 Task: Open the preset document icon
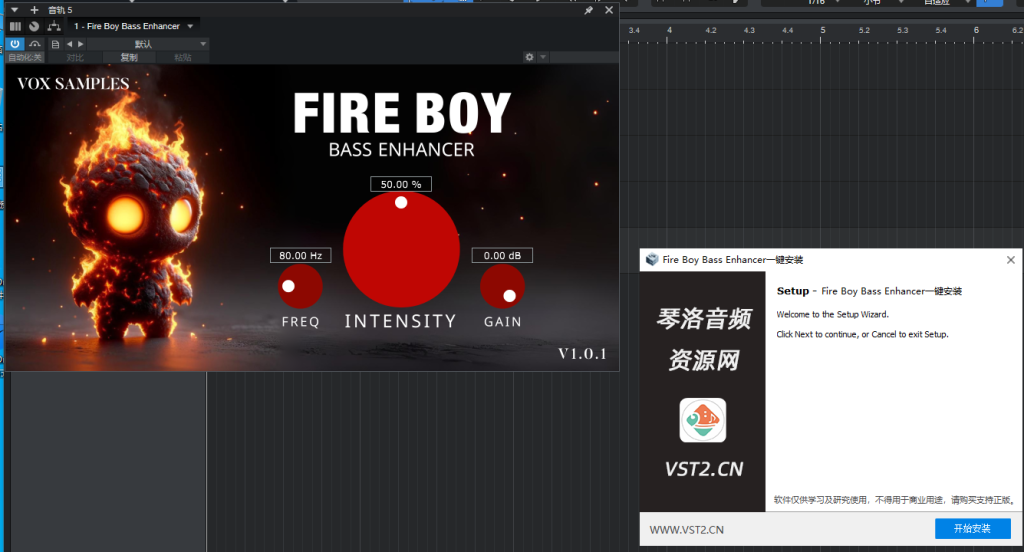56,44
